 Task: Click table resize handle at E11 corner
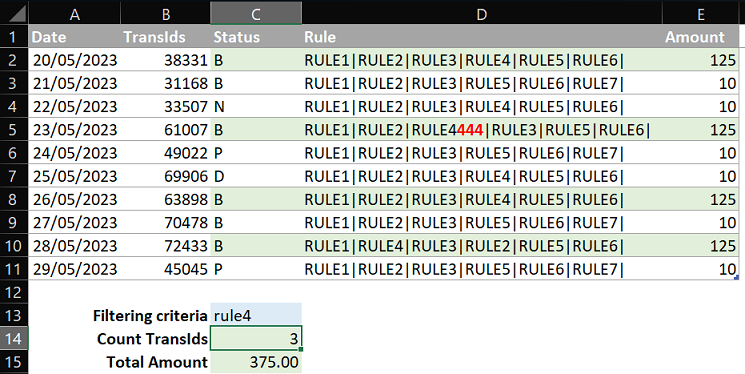(x=737, y=278)
